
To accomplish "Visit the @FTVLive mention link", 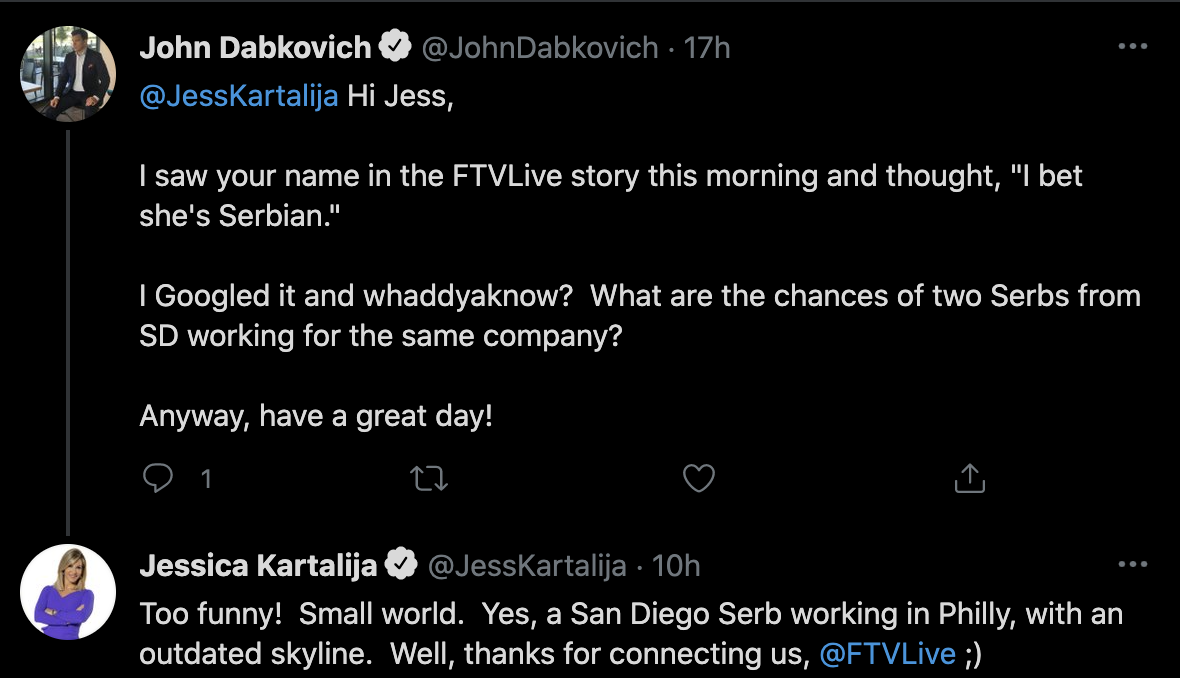I will 887,653.
